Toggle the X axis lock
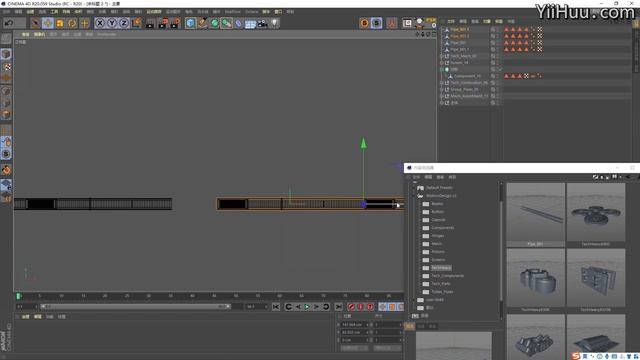640x360 pixels. click(x=100, y=23)
